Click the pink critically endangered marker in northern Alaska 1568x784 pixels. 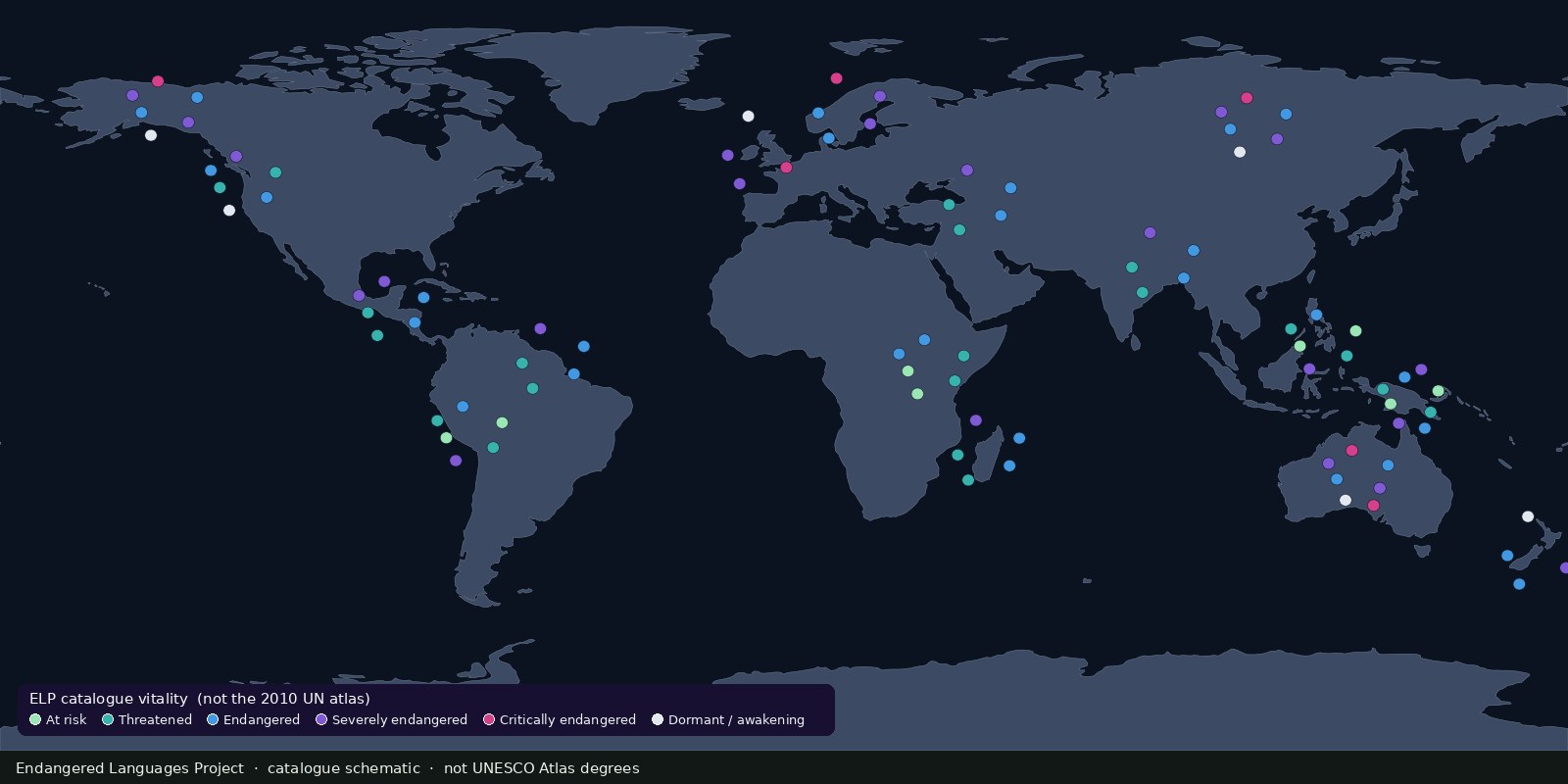pos(158,81)
